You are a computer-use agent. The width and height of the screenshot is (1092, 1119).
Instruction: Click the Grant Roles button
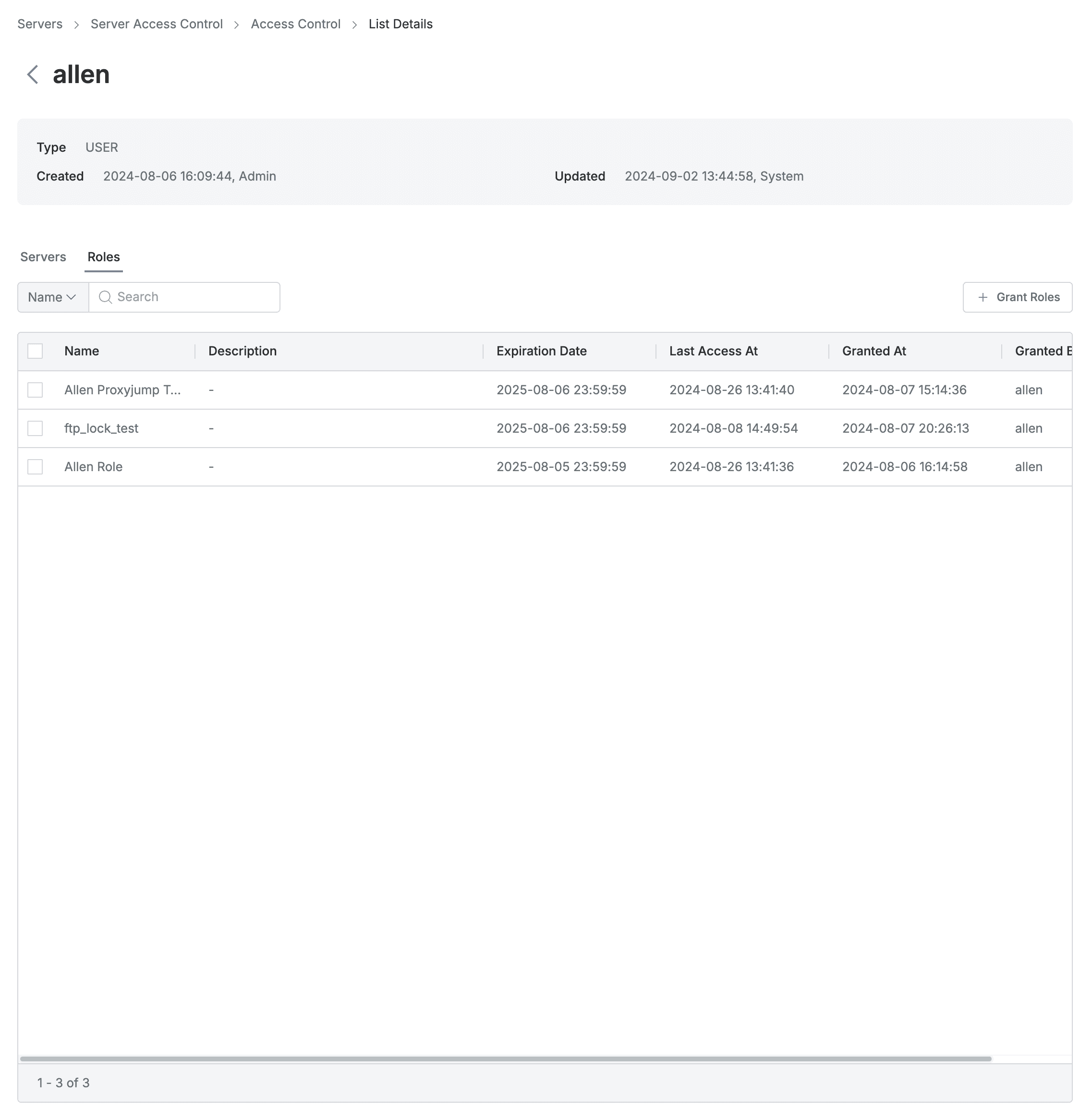[1018, 297]
